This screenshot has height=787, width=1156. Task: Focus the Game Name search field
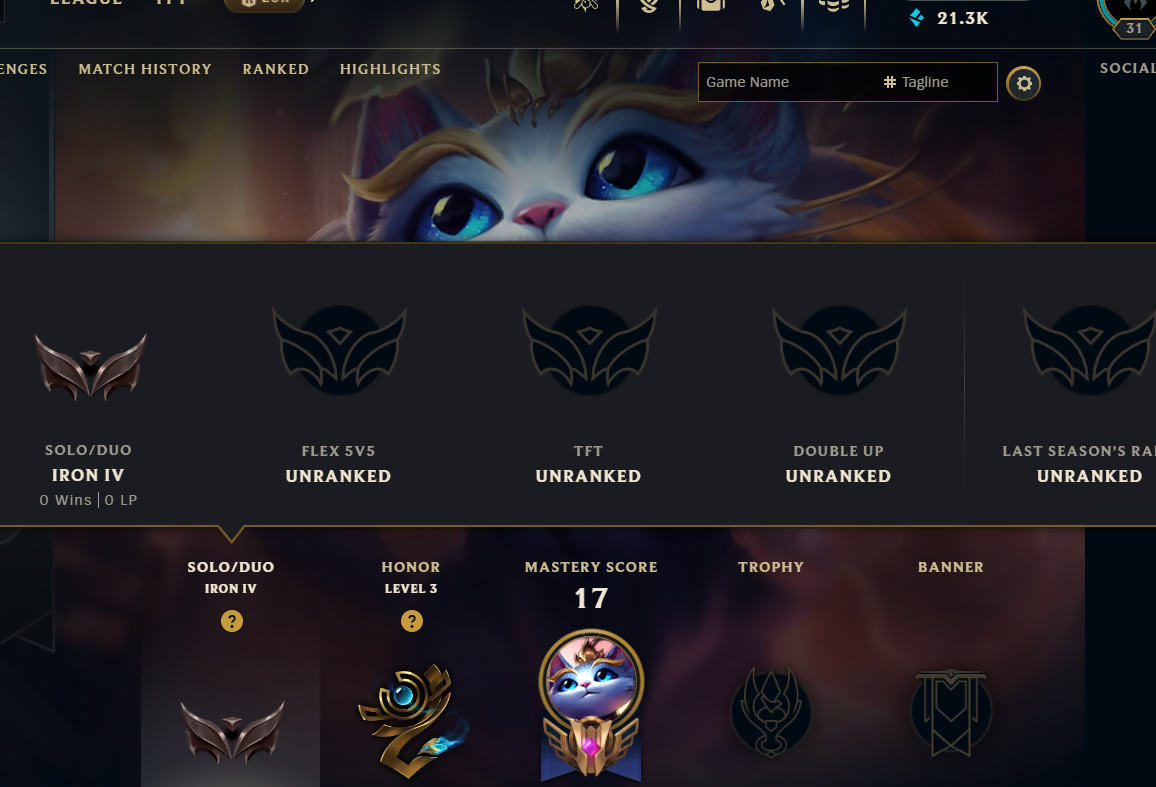coord(787,82)
